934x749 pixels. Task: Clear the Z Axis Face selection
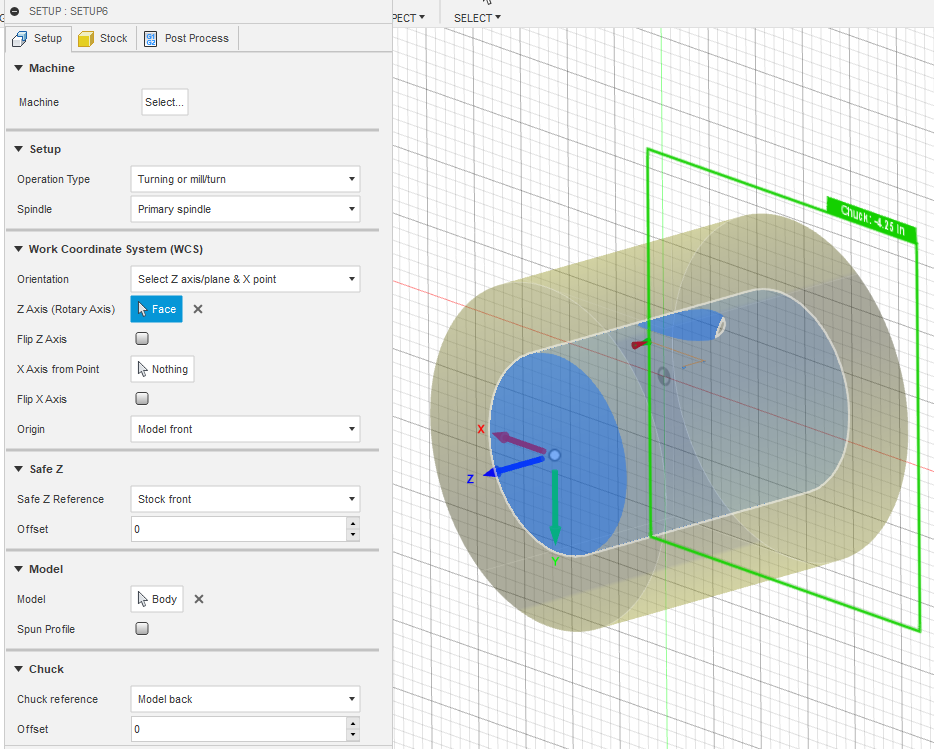point(198,309)
